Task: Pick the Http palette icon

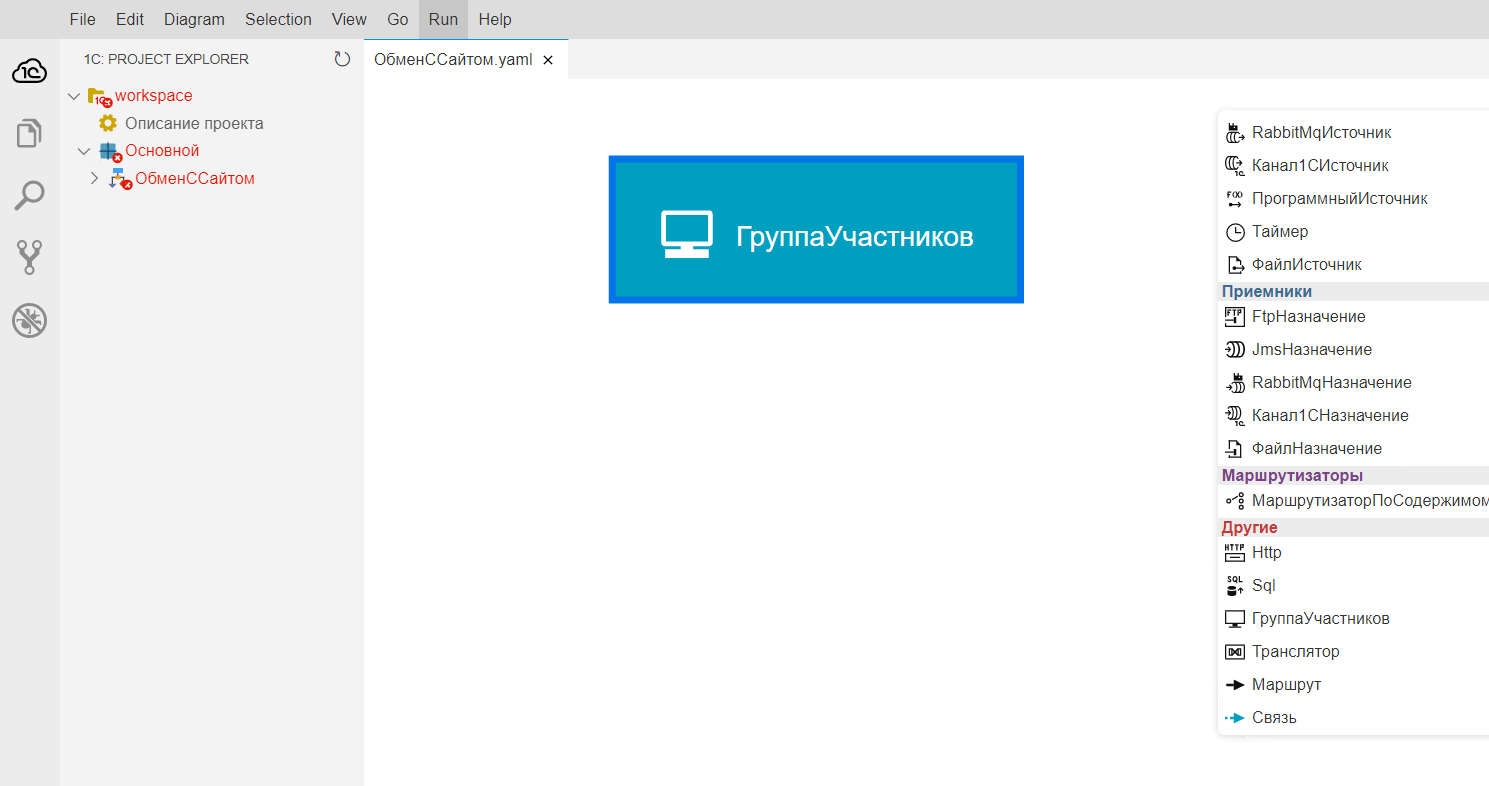Action: [x=1235, y=552]
